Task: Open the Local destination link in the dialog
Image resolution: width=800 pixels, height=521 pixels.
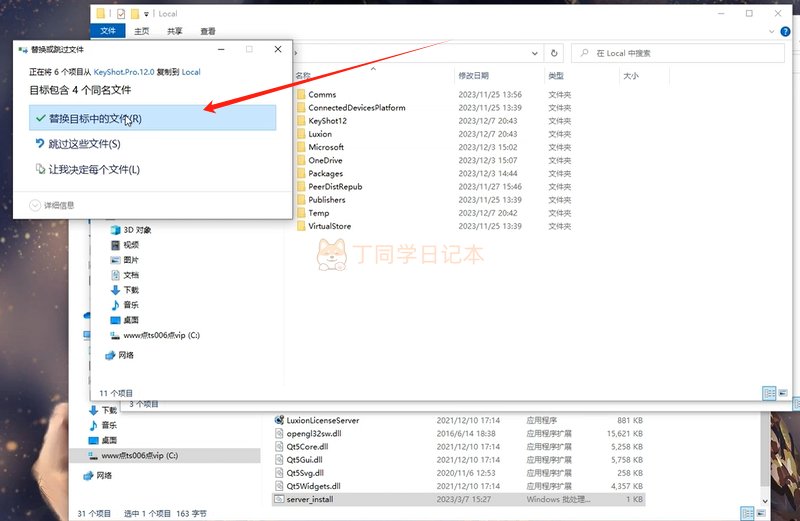Action: click(191, 72)
